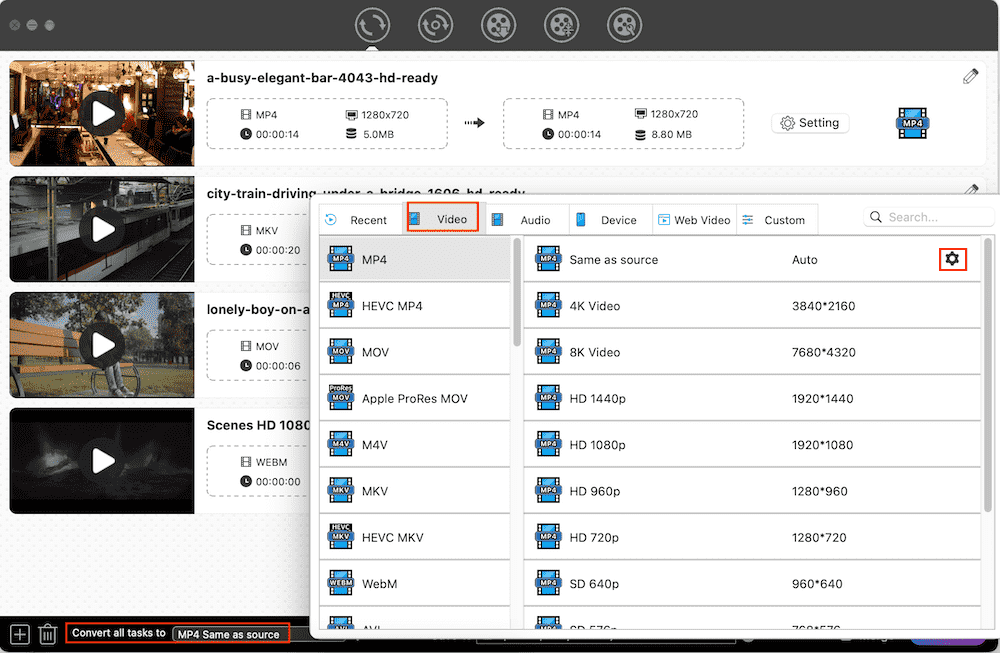This screenshot has width=1000, height=653.
Task: Select MOV format
Action: (415, 352)
